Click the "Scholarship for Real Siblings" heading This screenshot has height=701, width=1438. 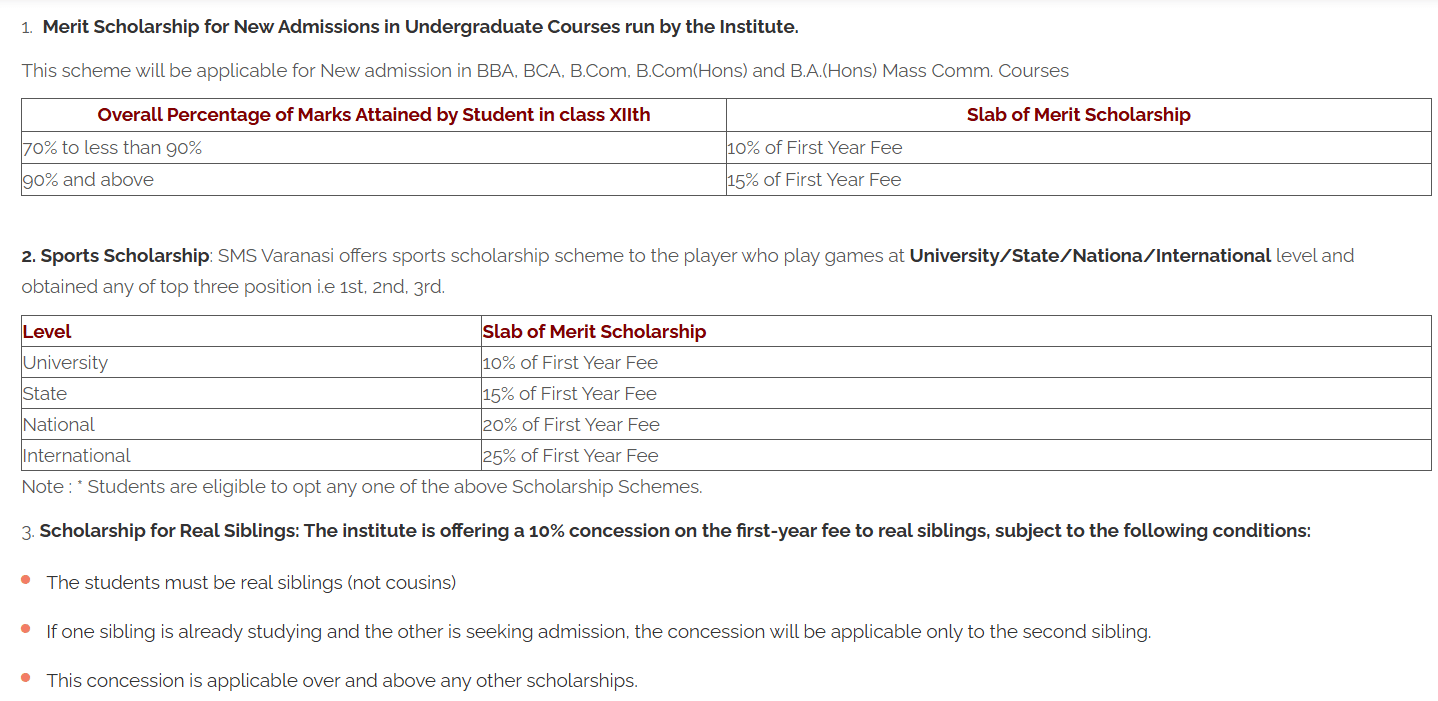(169, 531)
